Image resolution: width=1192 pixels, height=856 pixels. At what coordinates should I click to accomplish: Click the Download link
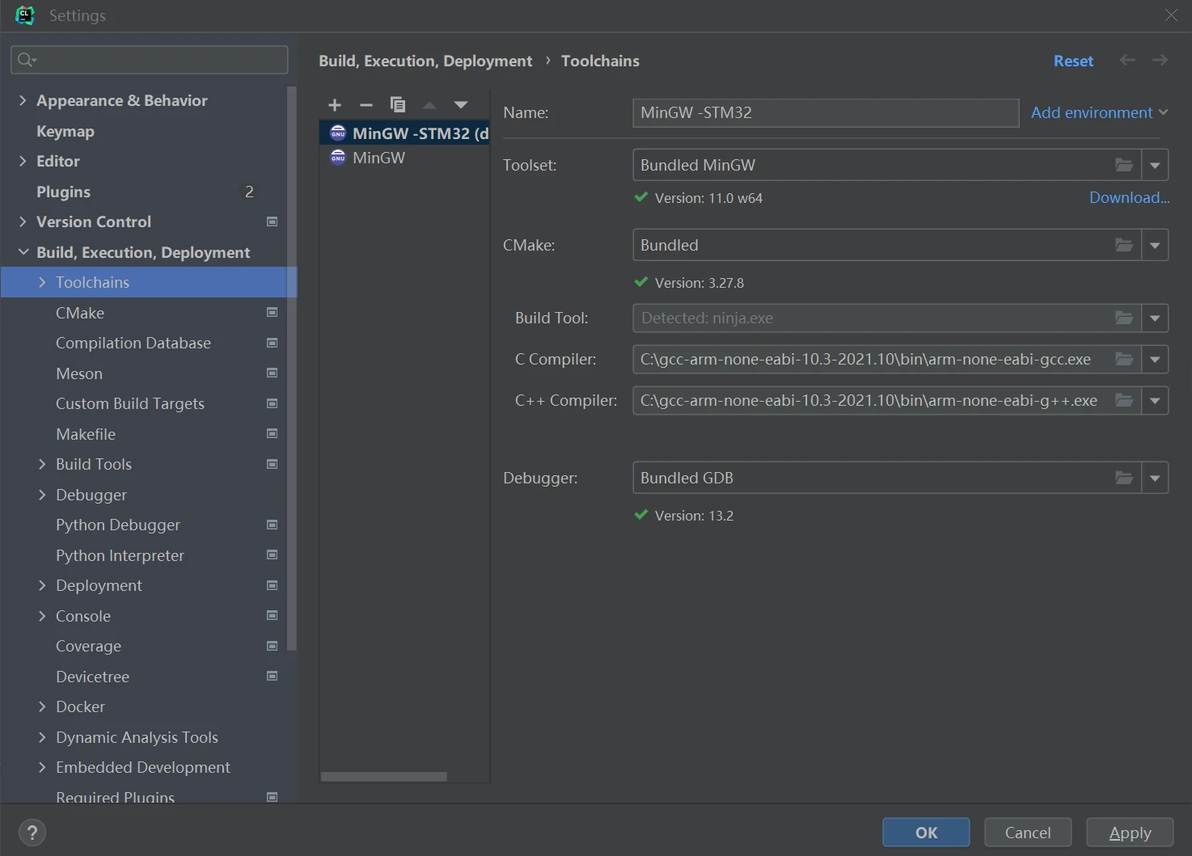[1129, 198]
